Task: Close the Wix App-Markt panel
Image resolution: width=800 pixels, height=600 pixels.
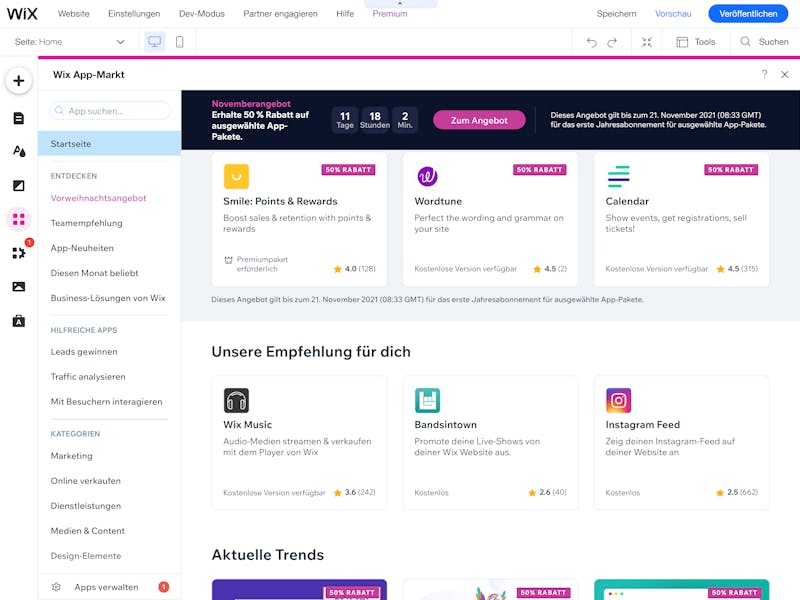Action: click(785, 74)
